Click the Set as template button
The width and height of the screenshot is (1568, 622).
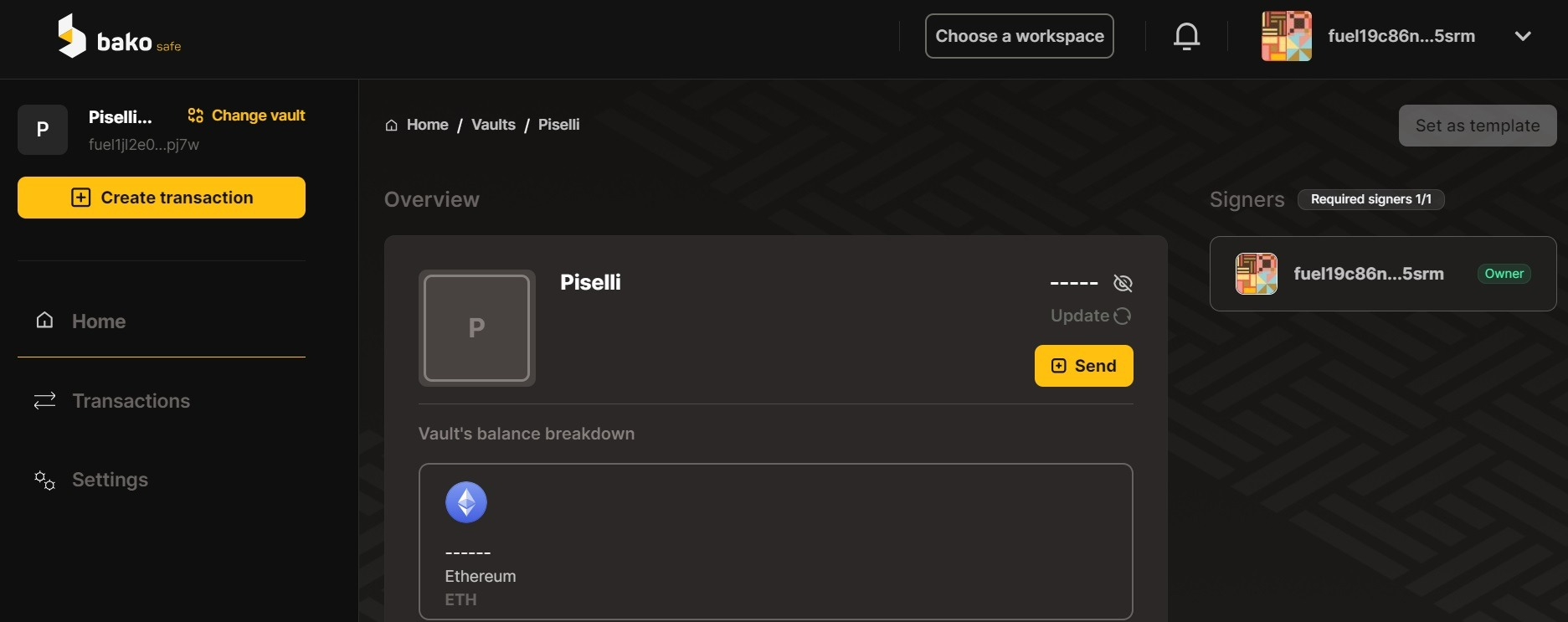pos(1477,126)
